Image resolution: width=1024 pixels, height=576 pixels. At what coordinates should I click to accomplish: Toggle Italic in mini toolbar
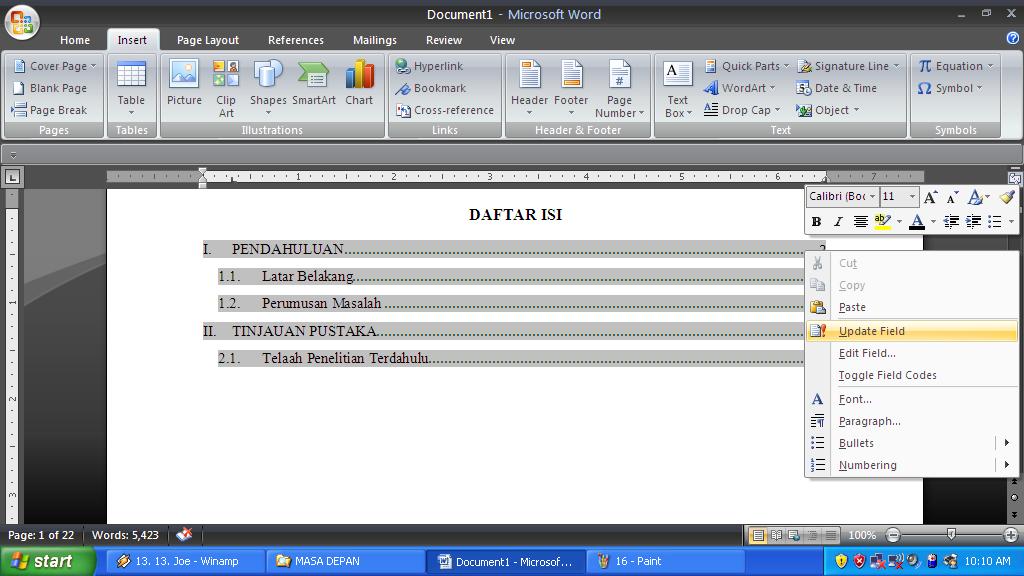tap(839, 222)
